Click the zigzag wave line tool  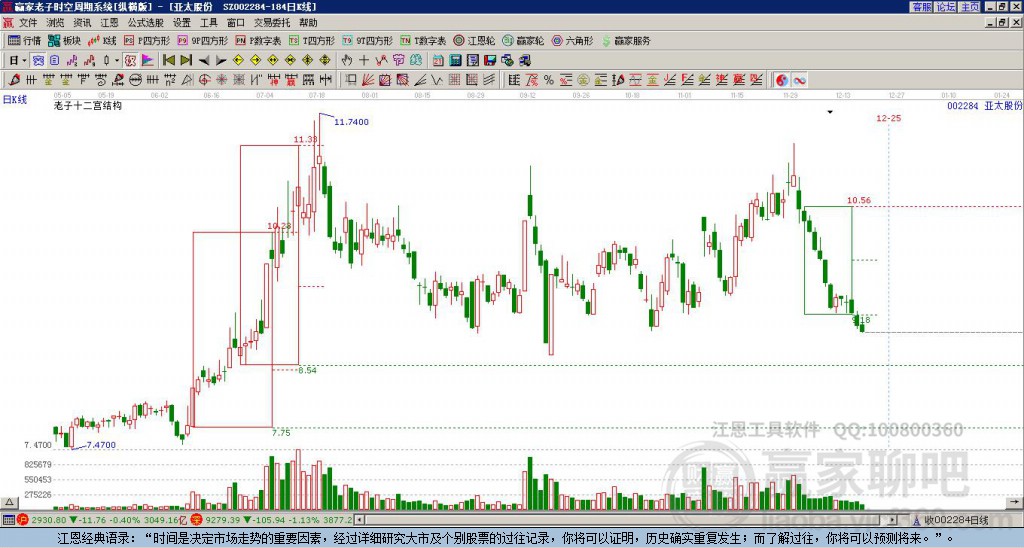tap(437, 80)
